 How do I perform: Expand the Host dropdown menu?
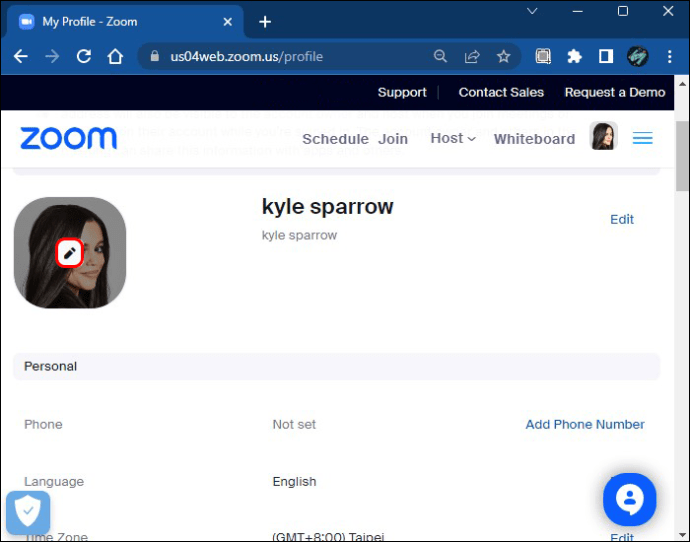pyautogui.click(x=453, y=138)
